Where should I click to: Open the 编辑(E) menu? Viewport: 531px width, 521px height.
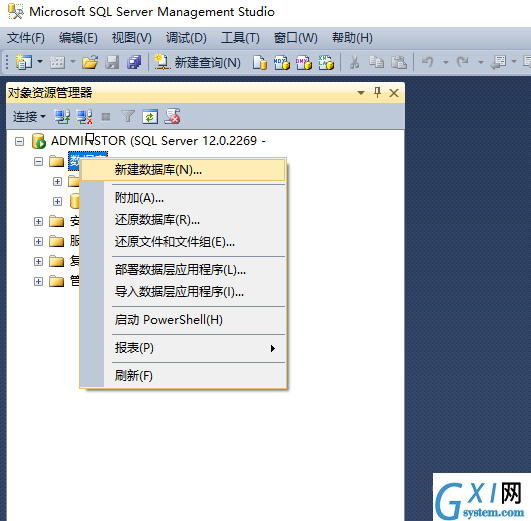click(x=78, y=38)
